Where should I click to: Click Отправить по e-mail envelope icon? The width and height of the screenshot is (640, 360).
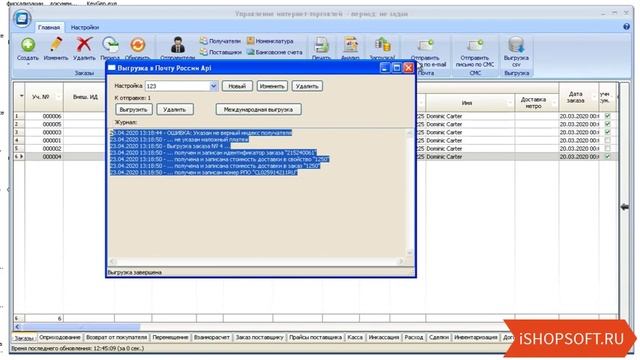pyautogui.click(x=425, y=44)
